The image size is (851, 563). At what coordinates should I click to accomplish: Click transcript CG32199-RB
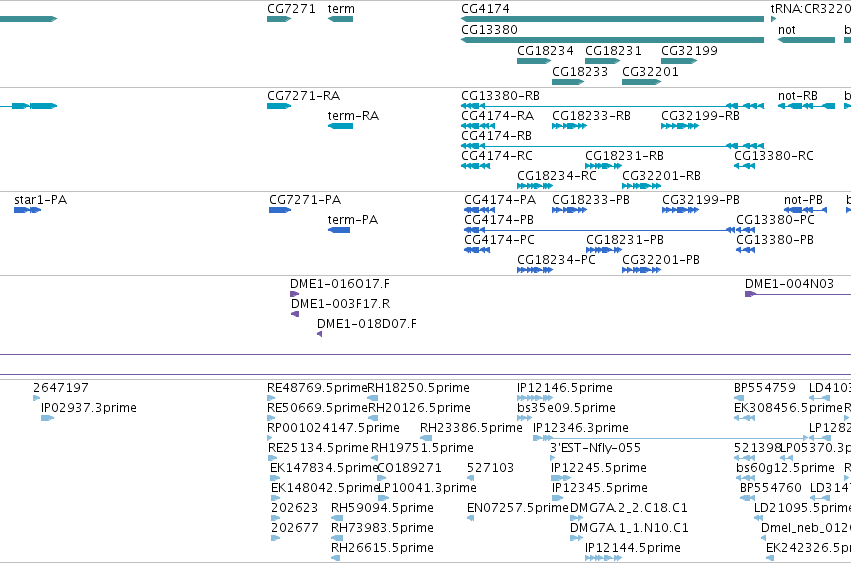(700, 116)
